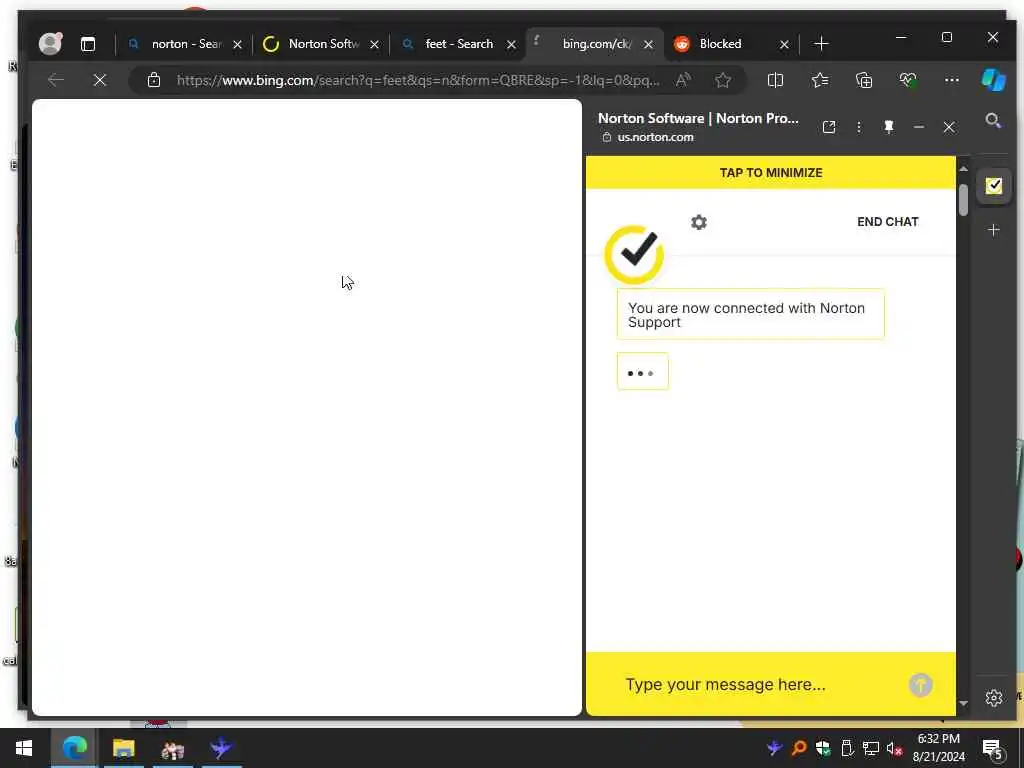Send chat message arrow button
This screenshot has width=1024, height=768.
(921, 684)
